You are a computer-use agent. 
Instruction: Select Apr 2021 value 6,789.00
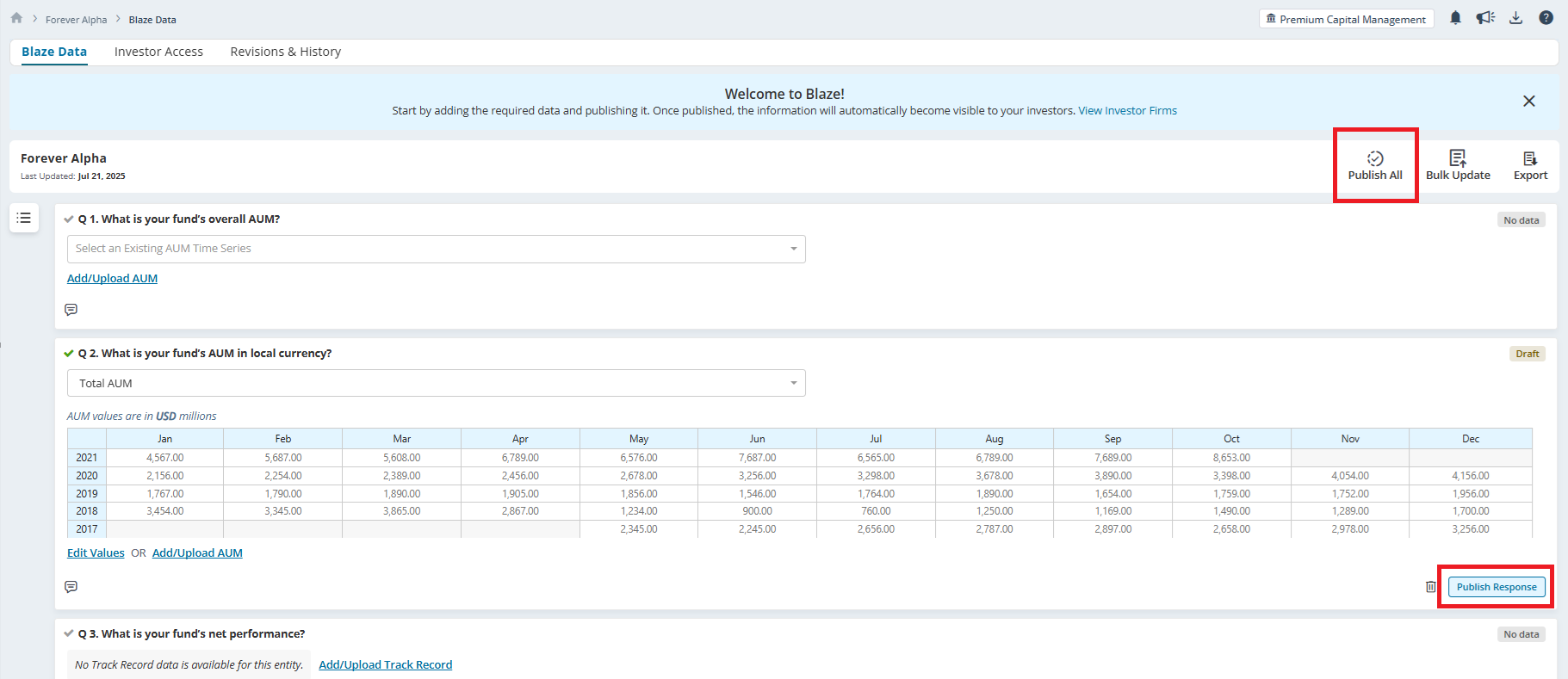click(x=520, y=458)
